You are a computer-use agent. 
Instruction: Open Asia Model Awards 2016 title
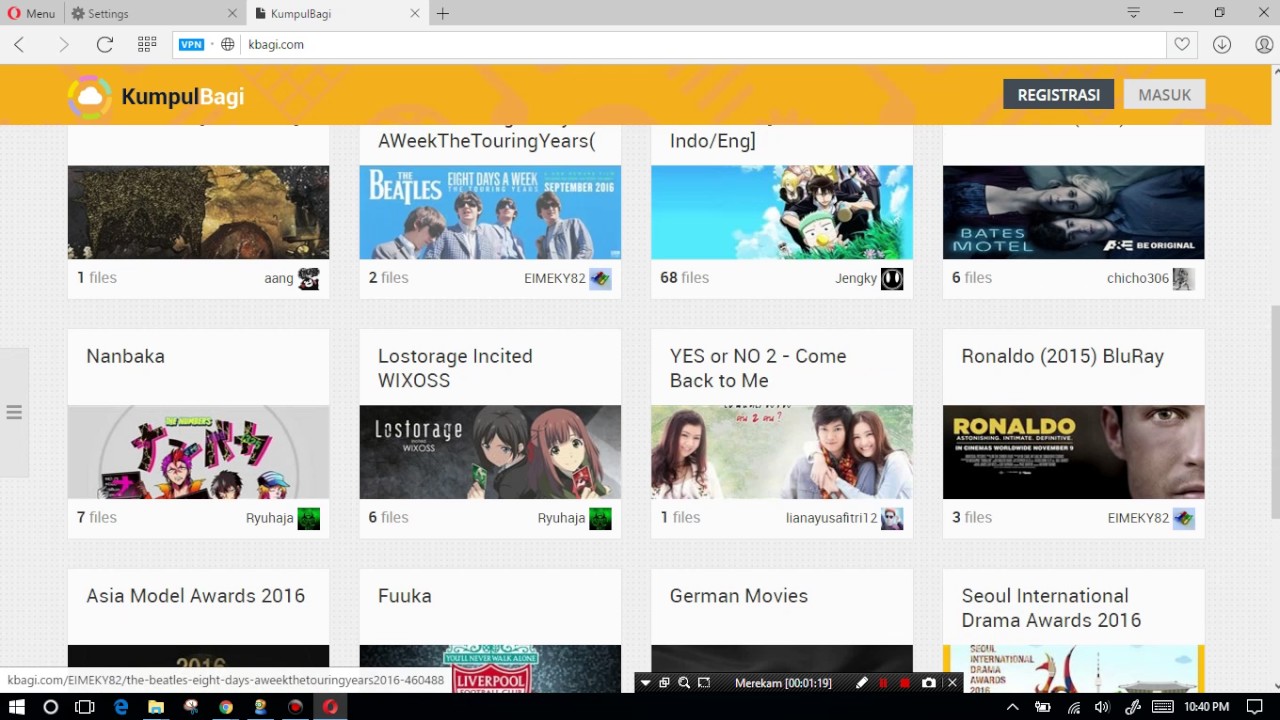coord(195,596)
